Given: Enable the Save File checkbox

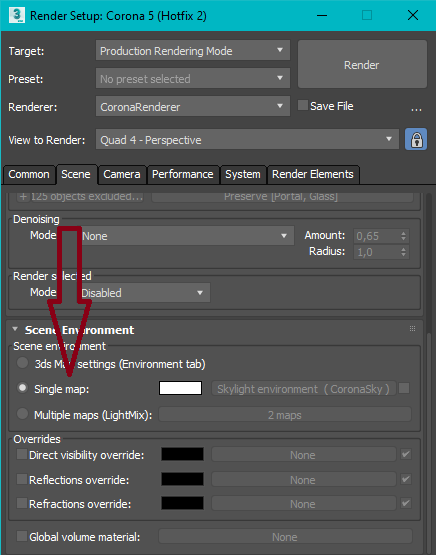Looking at the screenshot, I should (x=303, y=105).
